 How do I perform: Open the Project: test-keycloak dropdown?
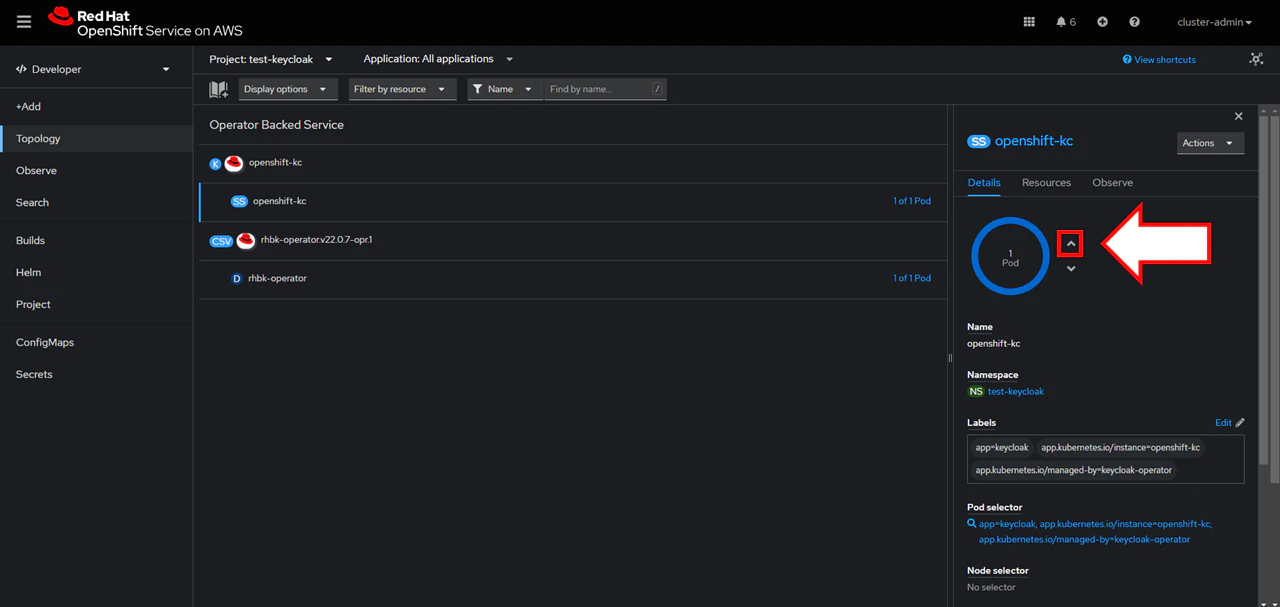(x=271, y=59)
